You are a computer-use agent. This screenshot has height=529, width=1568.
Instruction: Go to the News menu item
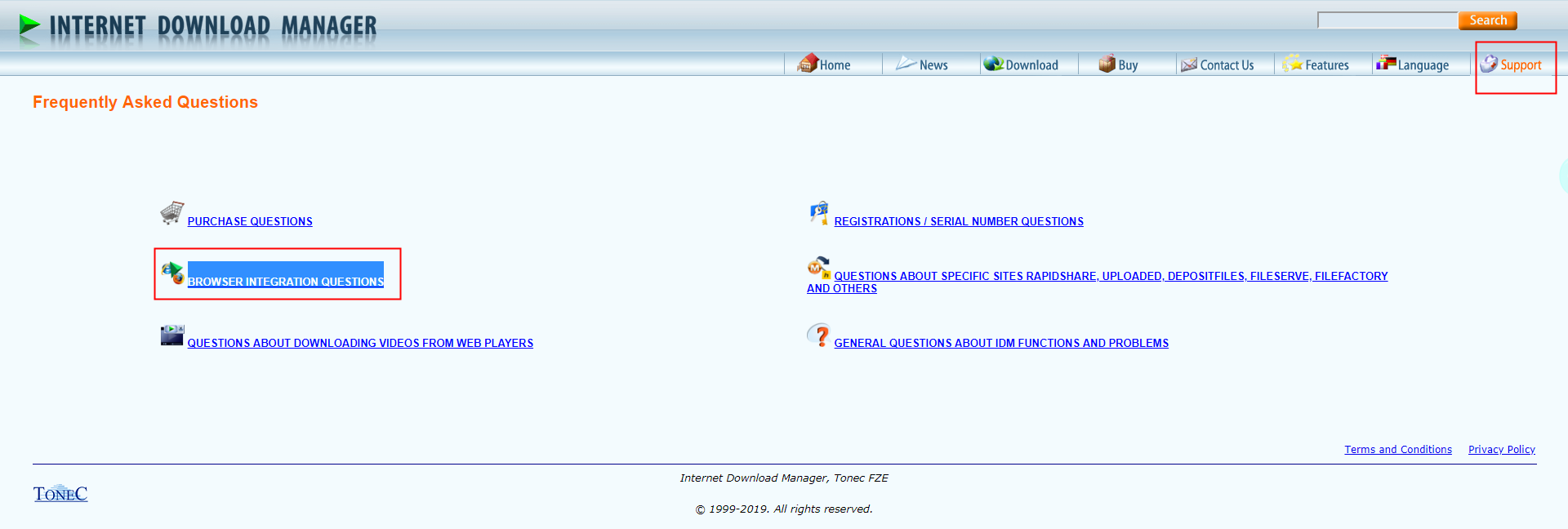933,65
